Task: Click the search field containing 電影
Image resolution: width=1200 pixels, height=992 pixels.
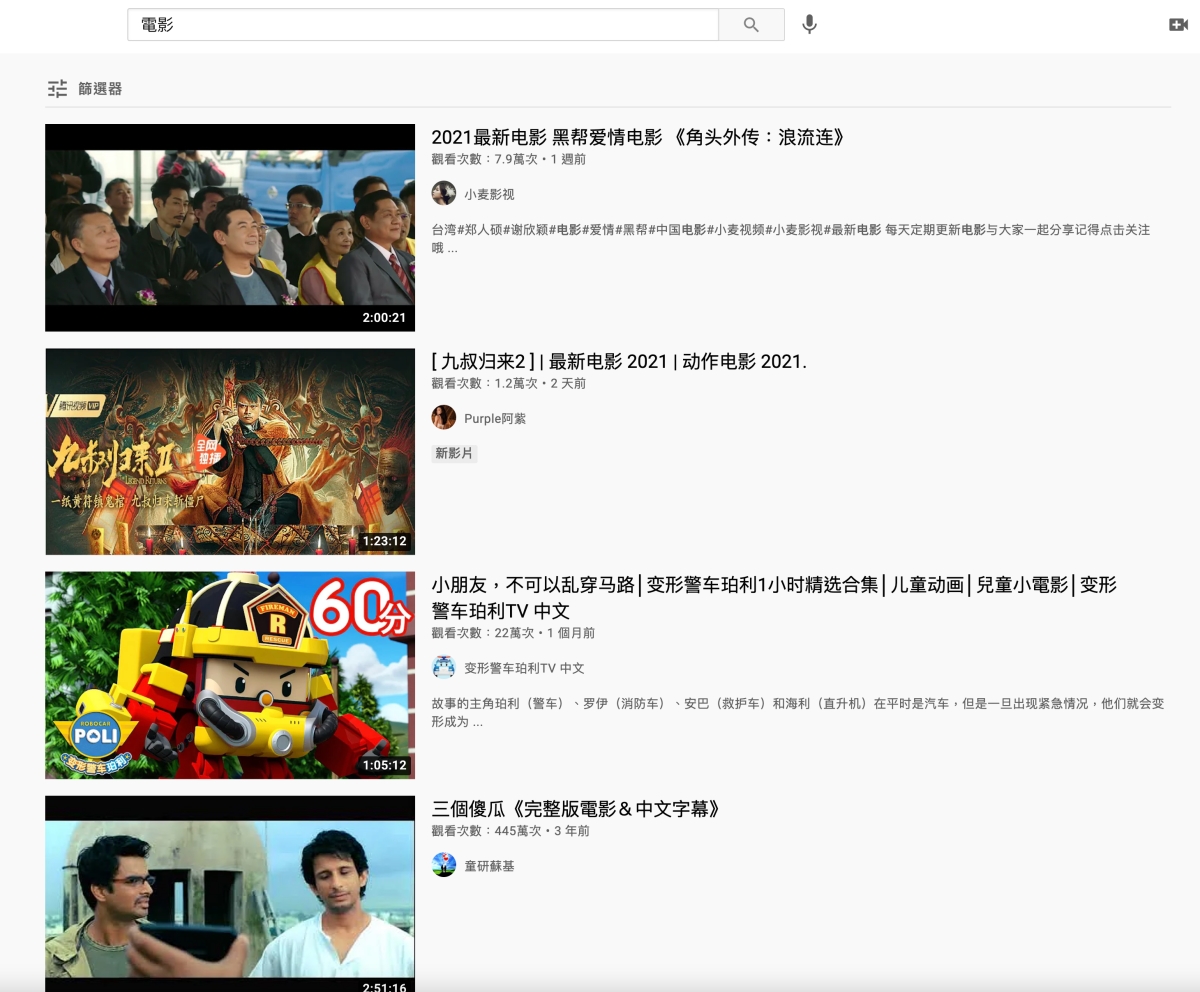Action: pos(423,25)
